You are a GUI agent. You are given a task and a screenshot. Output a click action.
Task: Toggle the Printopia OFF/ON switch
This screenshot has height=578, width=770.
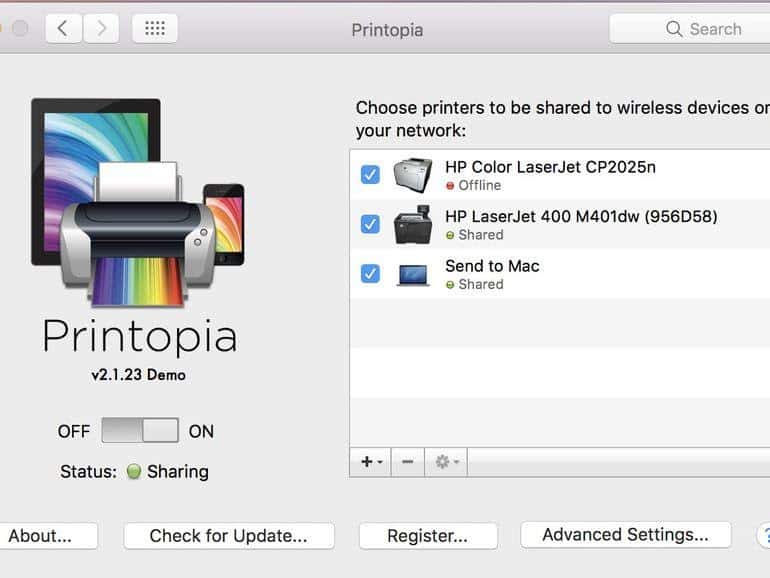point(140,431)
